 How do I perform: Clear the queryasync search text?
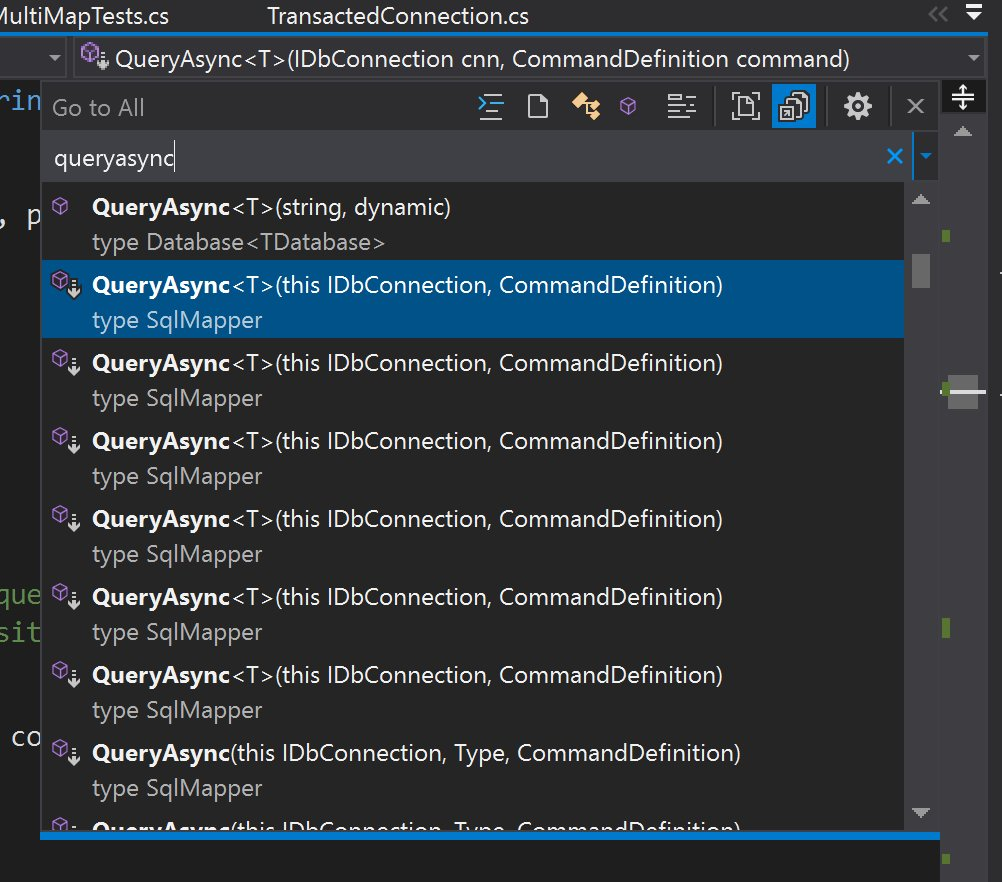click(894, 156)
